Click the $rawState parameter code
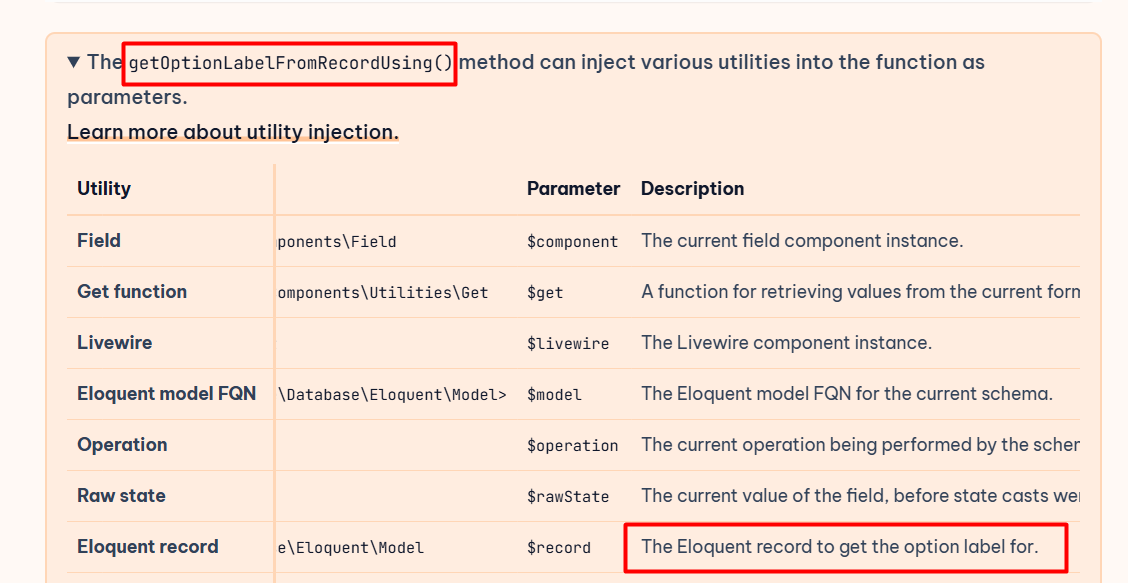This screenshot has width=1128, height=583. pyautogui.click(x=568, y=497)
